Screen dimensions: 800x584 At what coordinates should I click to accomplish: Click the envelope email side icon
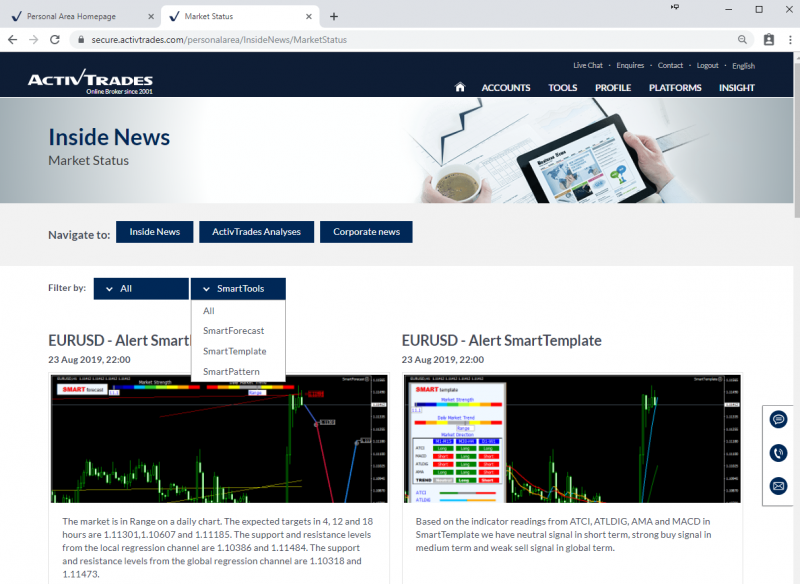778,486
